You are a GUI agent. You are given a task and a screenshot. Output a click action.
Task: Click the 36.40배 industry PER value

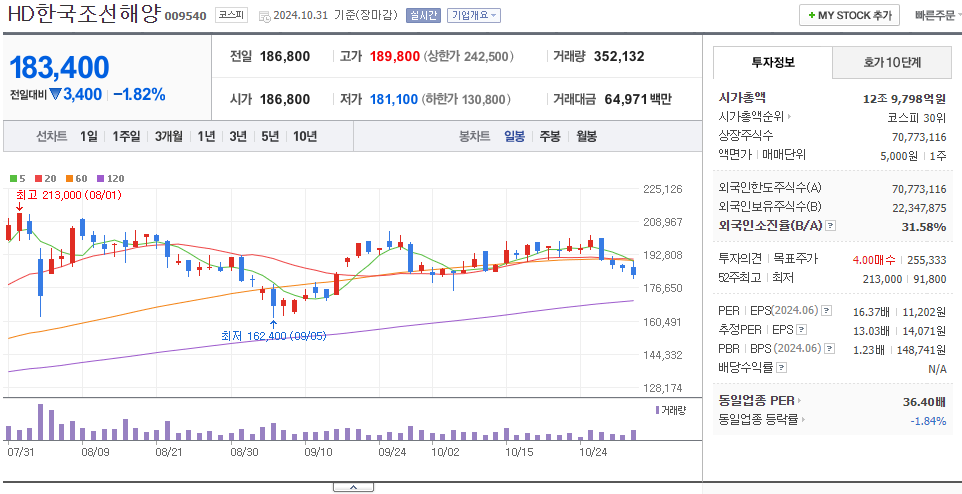925,401
